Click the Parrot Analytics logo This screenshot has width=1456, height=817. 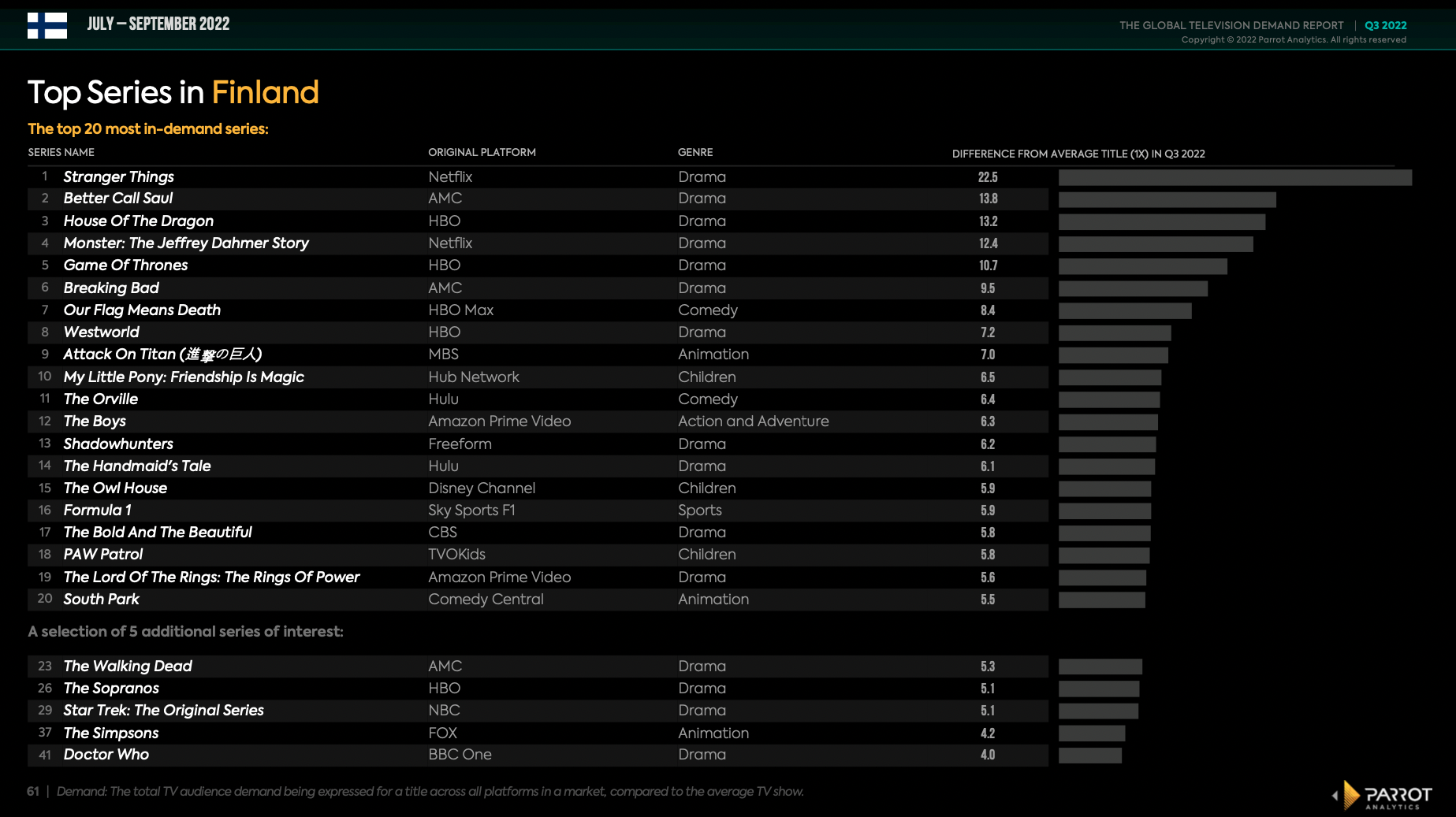pos(1382,795)
